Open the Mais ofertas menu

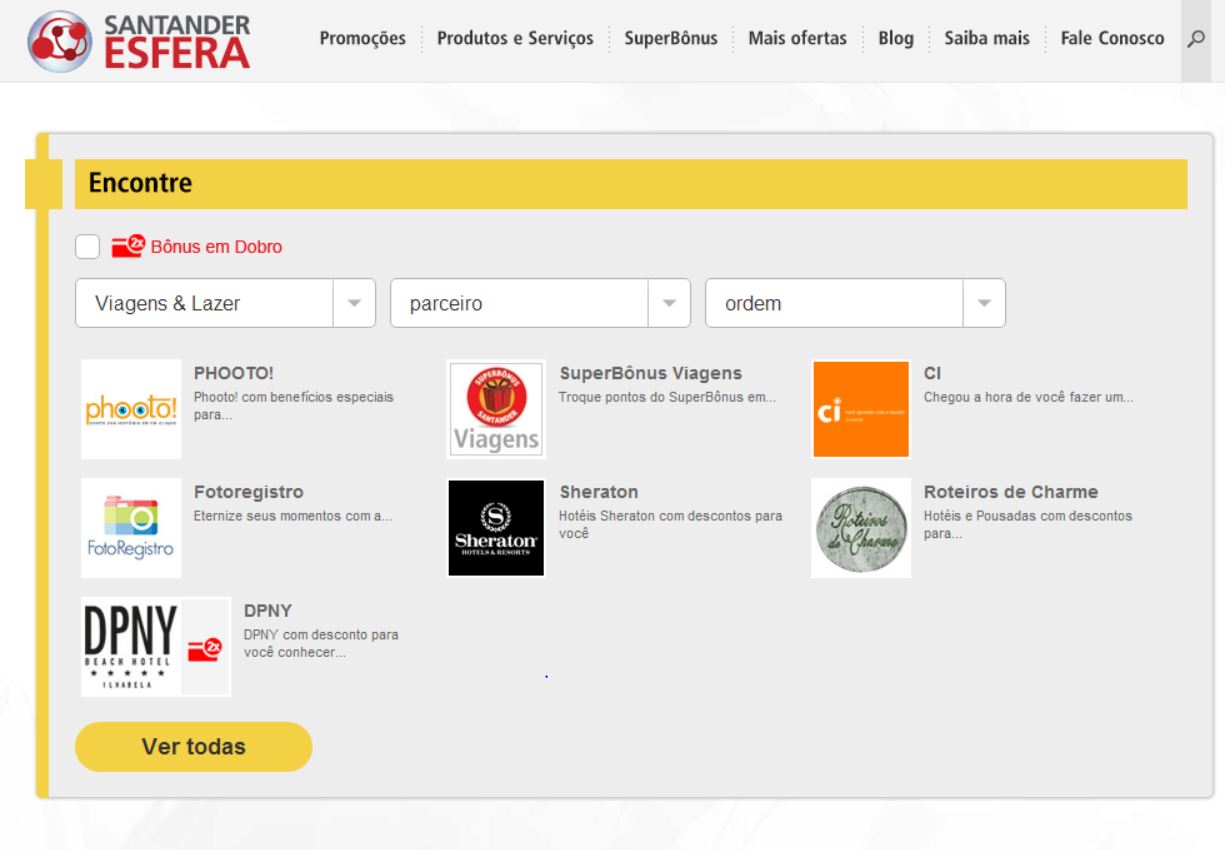click(x=798, y=39)
